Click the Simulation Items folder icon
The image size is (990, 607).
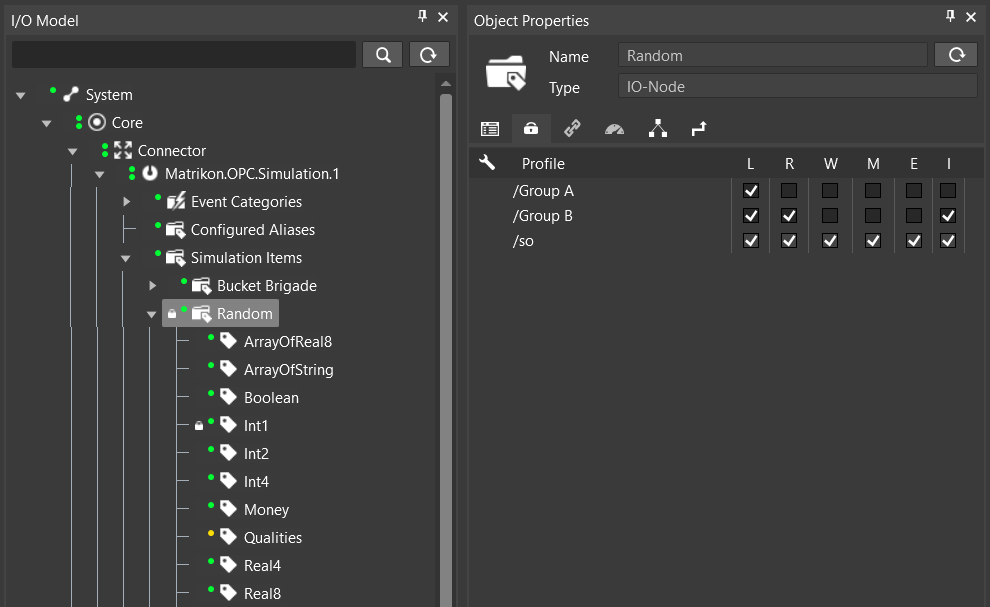pos(176,258)
